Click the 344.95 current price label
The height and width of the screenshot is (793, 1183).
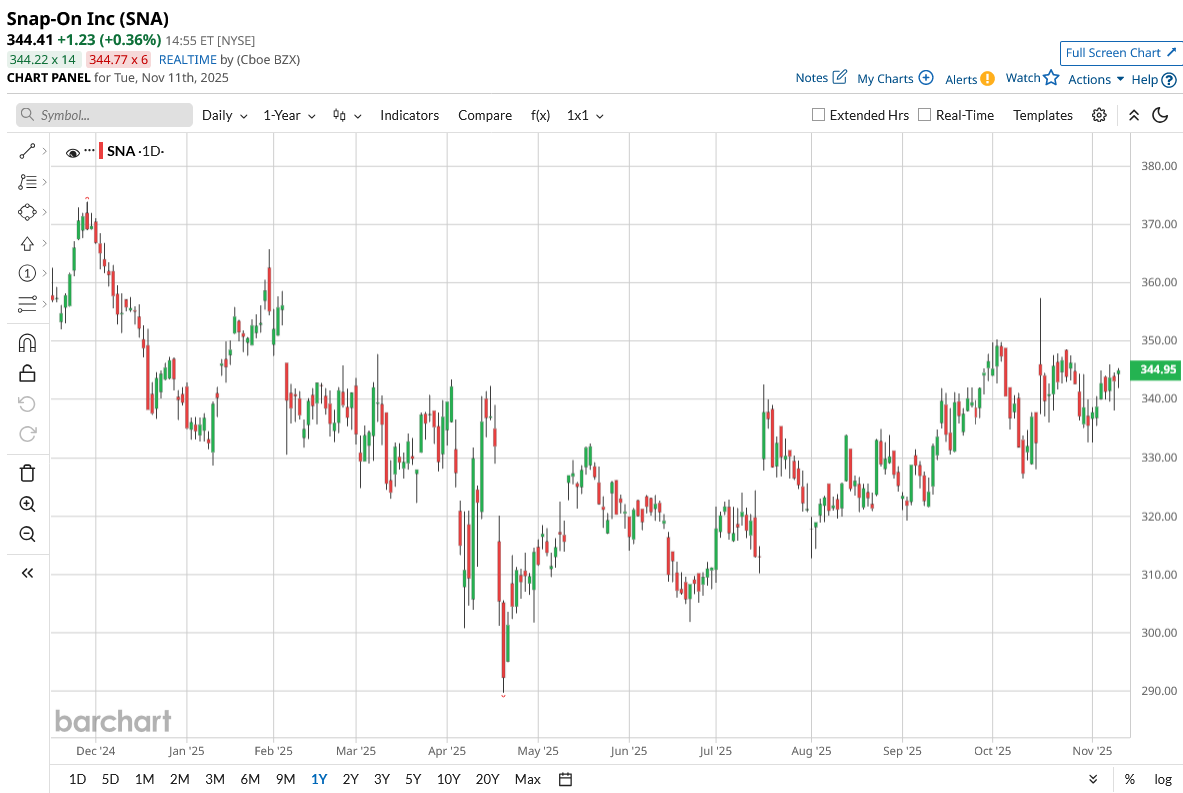pos(1157,370)
